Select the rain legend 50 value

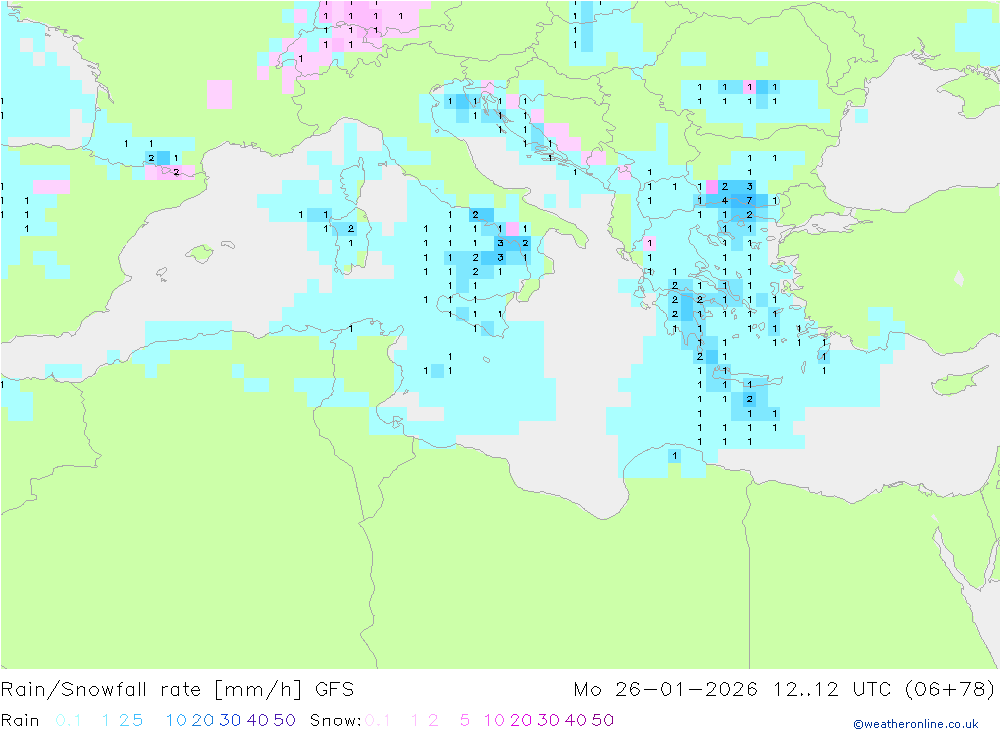click(284, 720)
